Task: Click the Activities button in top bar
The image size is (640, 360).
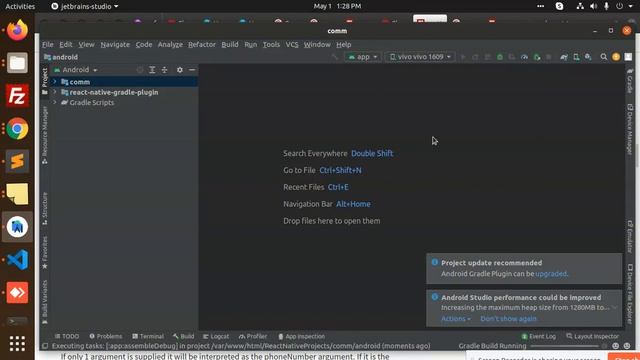Action: coord(20,6)
